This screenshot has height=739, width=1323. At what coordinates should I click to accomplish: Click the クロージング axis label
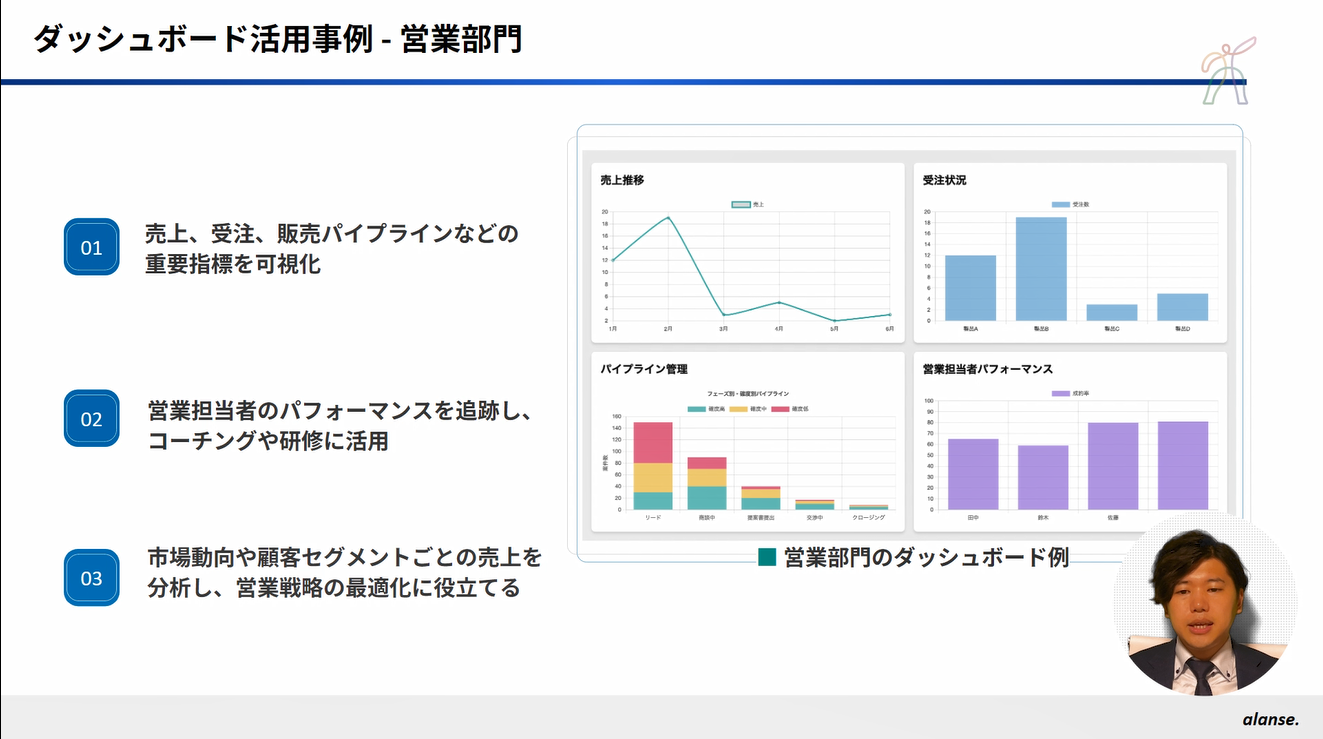pyautogui.click(x=869, y=518)
